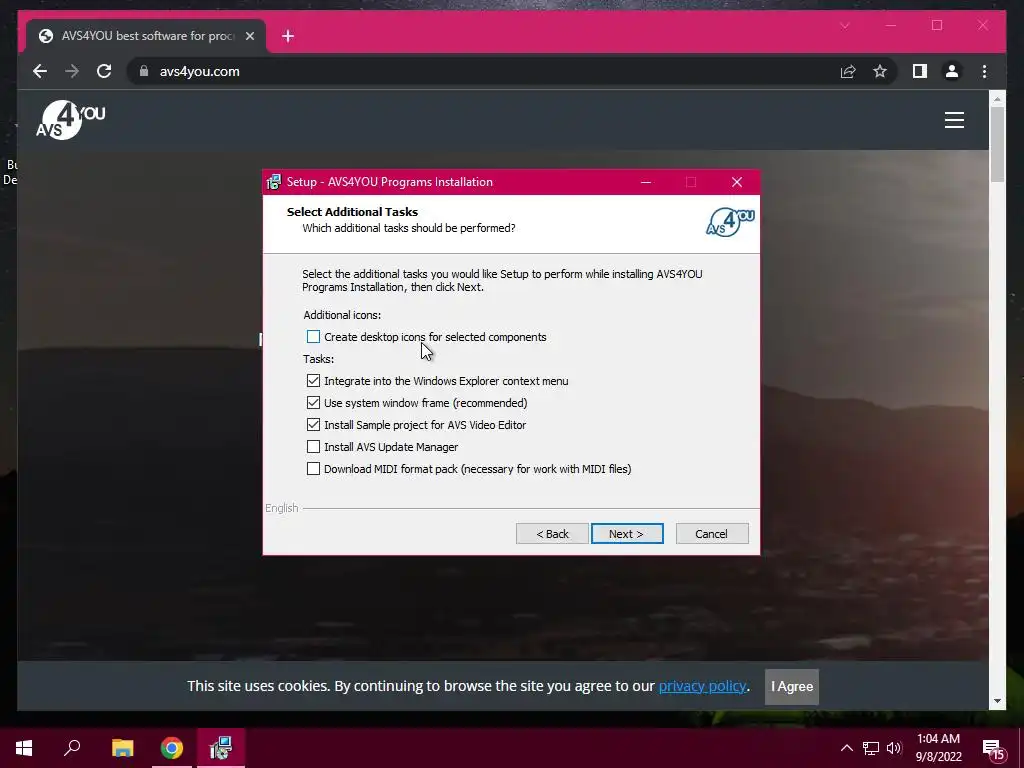
Task: Minimize the Setup installer dialog
Action: click(646, 182)
